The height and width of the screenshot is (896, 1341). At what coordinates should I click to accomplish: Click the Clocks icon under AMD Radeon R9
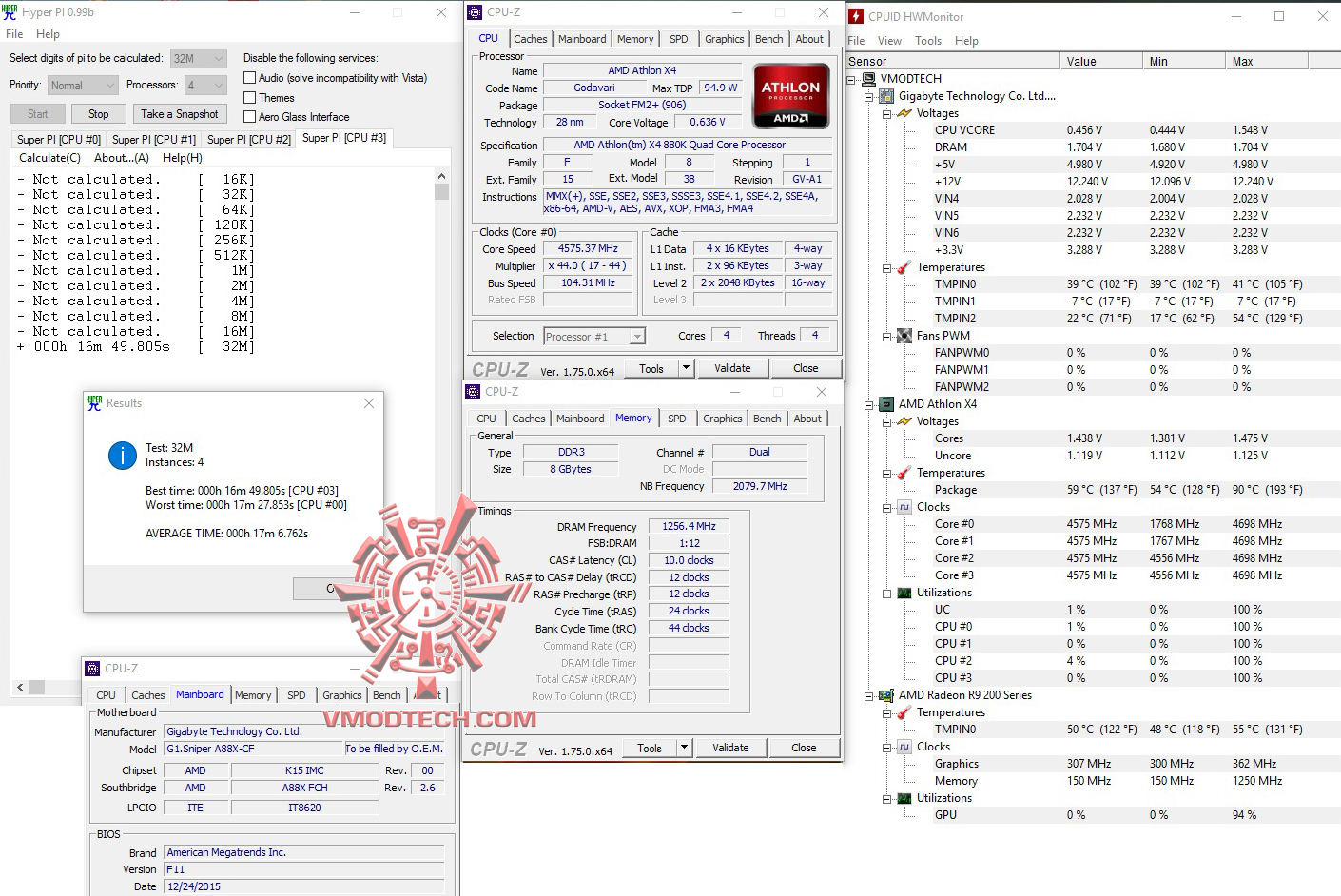tap(904, 747)
